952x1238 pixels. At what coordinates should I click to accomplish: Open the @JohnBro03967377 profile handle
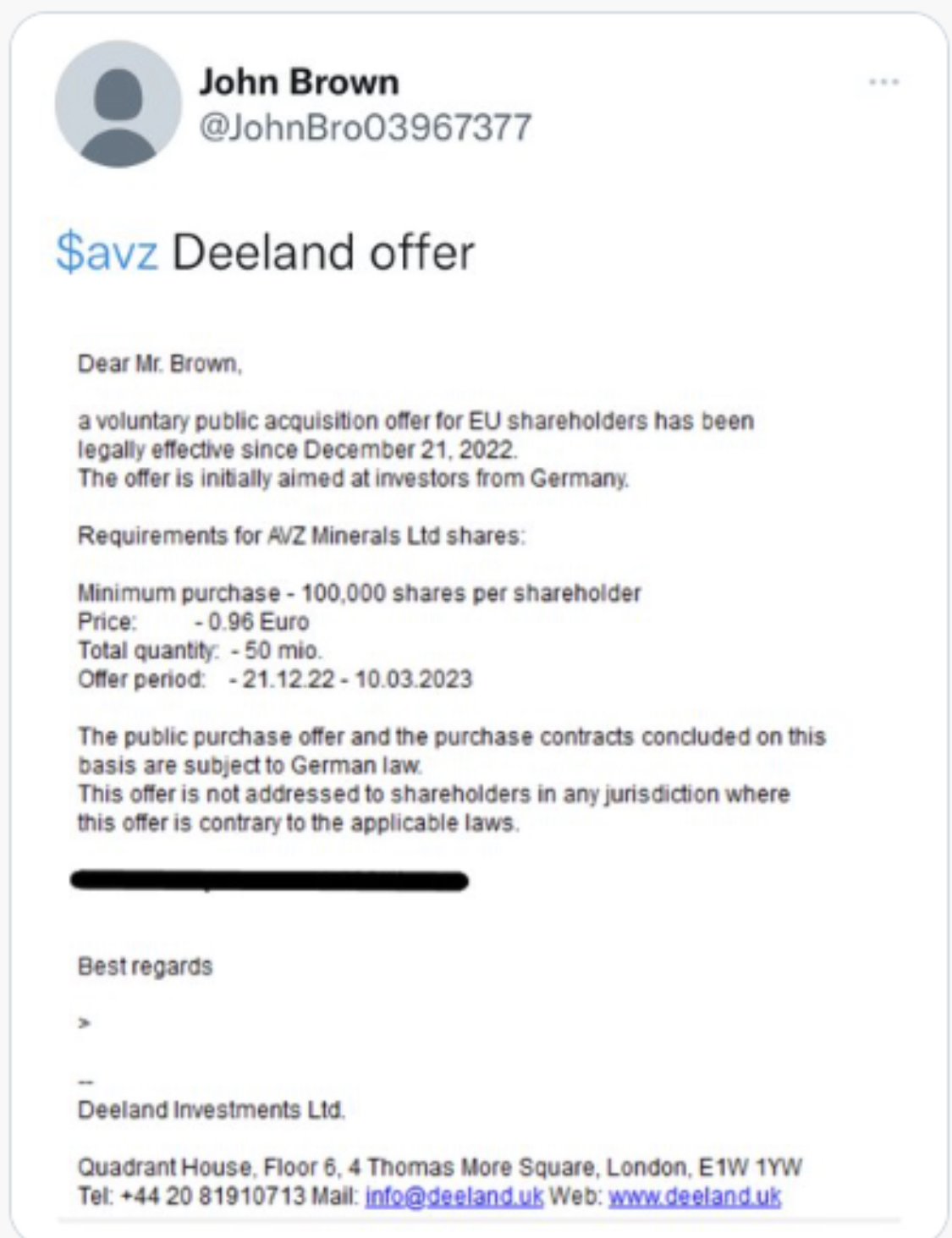pyautogui.click(x=365, y=127)
